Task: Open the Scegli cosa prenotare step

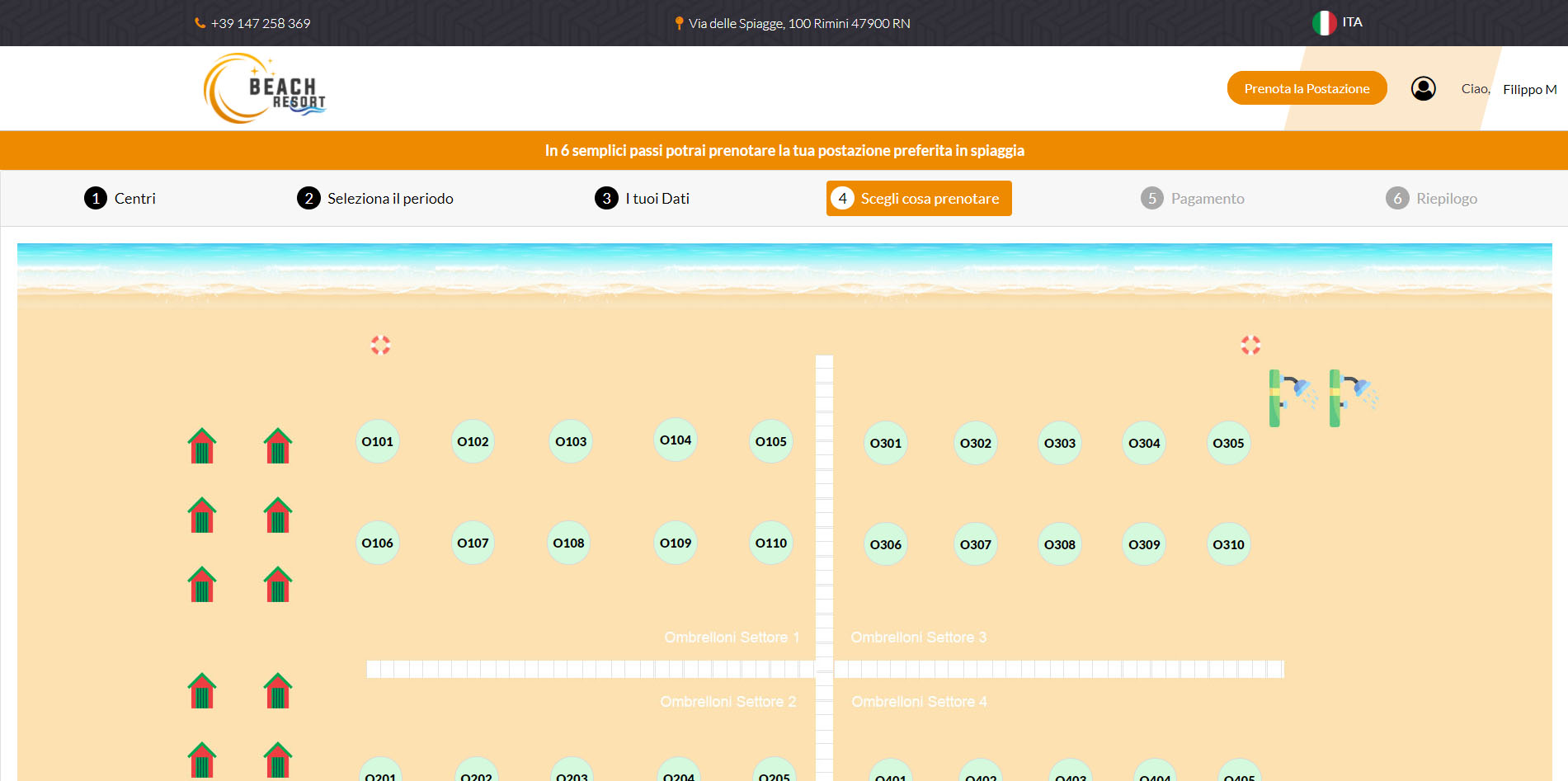Action: pos(919,199)
